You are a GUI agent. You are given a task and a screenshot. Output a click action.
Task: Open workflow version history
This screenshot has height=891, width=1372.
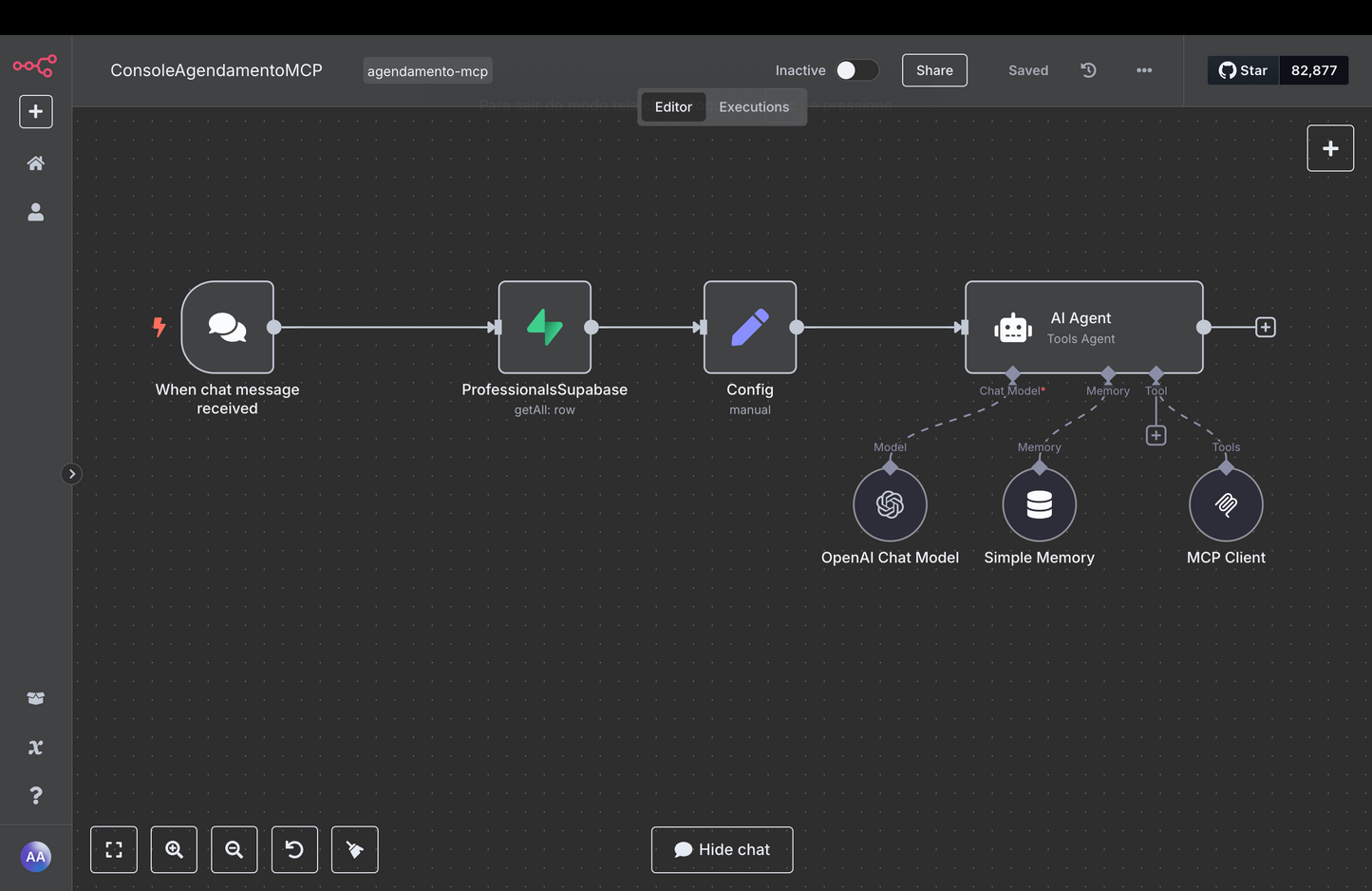(x=1088, y=69)
